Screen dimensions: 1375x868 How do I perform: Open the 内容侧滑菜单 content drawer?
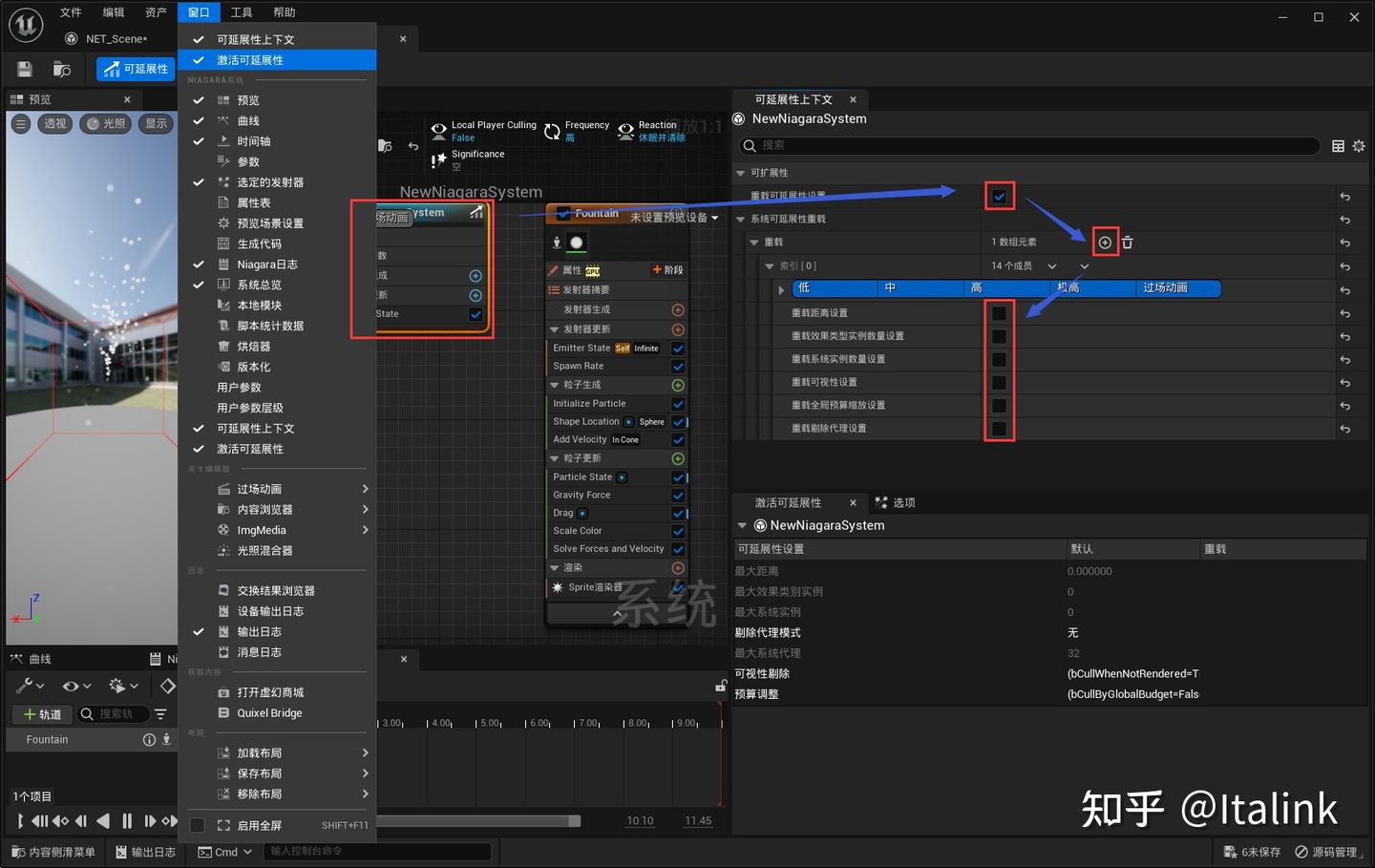click(53, 852)
